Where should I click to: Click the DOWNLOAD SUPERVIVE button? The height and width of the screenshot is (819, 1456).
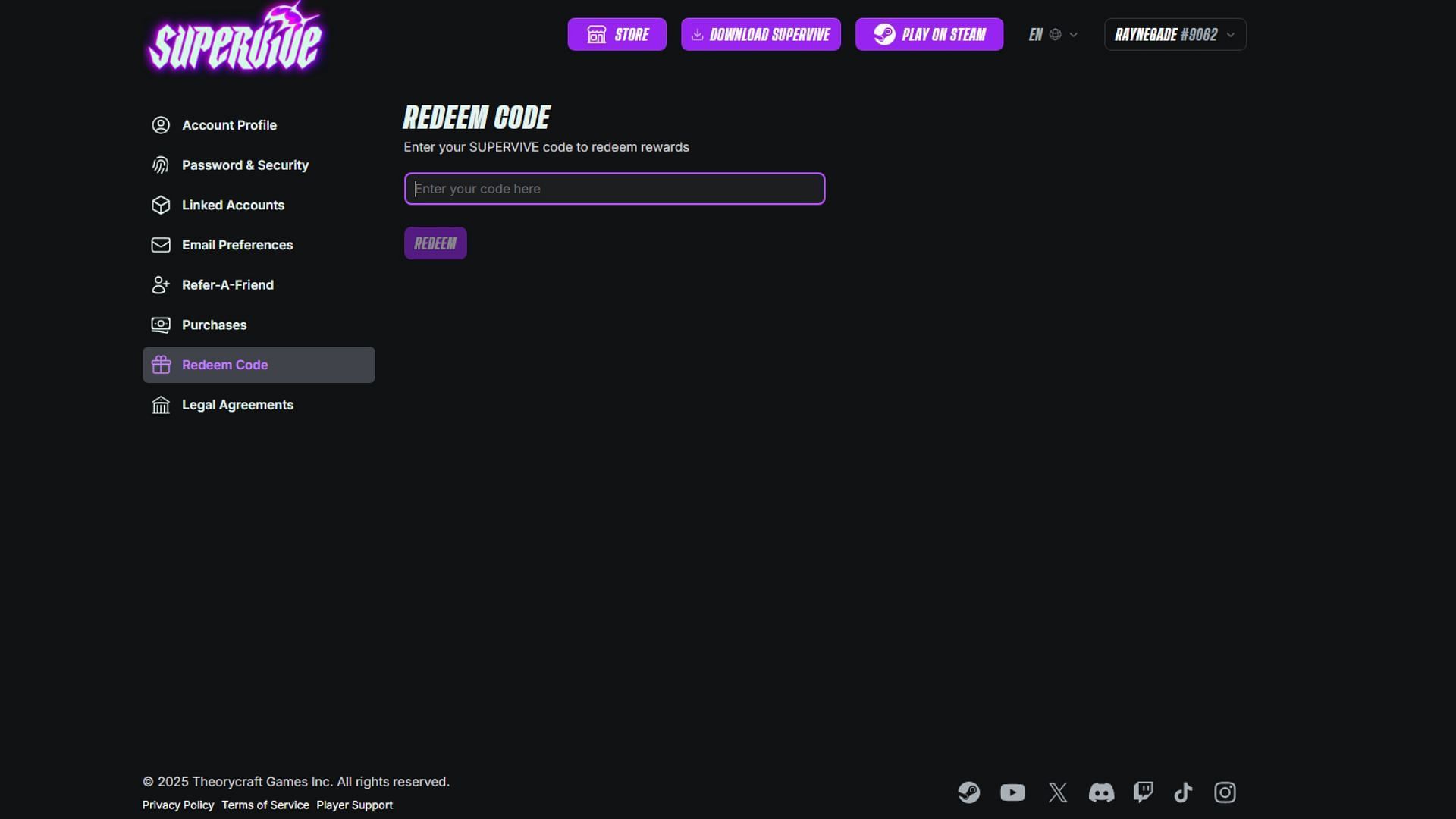click(x=761, y=34)
